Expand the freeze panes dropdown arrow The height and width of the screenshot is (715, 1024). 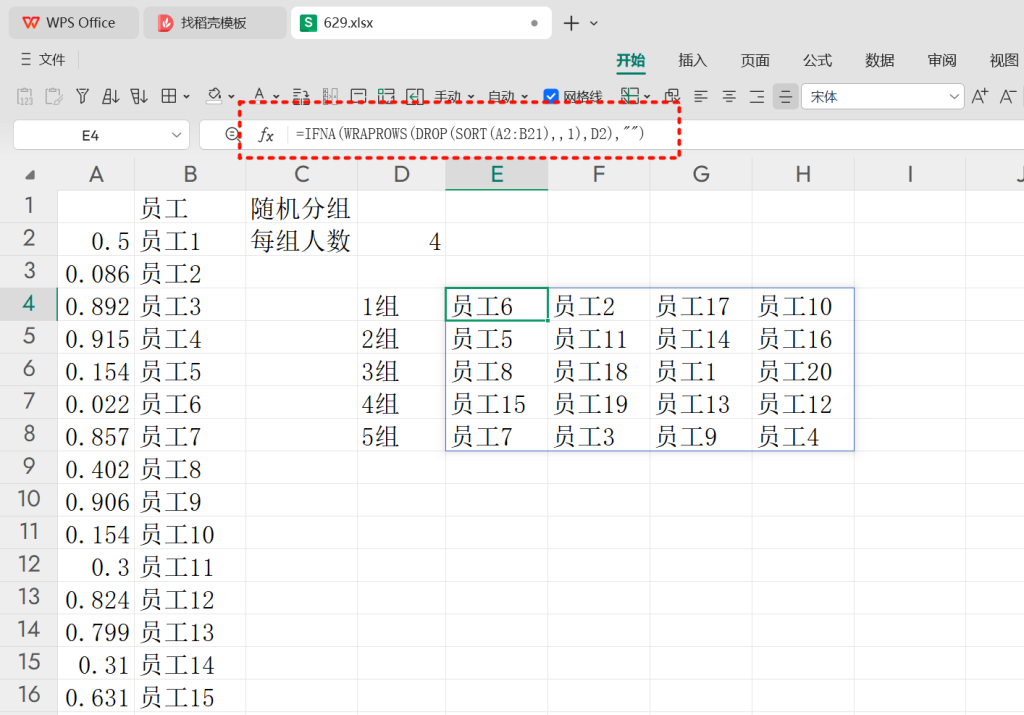(x=647, y=97)
